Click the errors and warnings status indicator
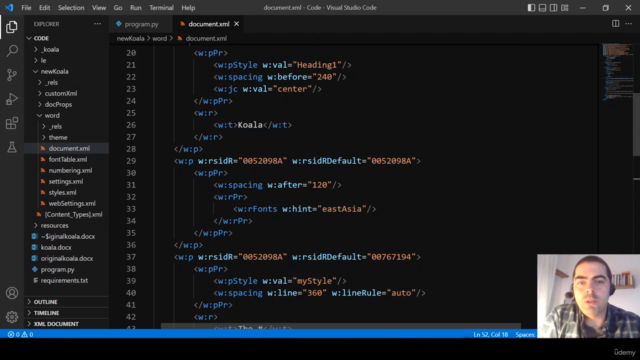 click(x=20, y=334)
